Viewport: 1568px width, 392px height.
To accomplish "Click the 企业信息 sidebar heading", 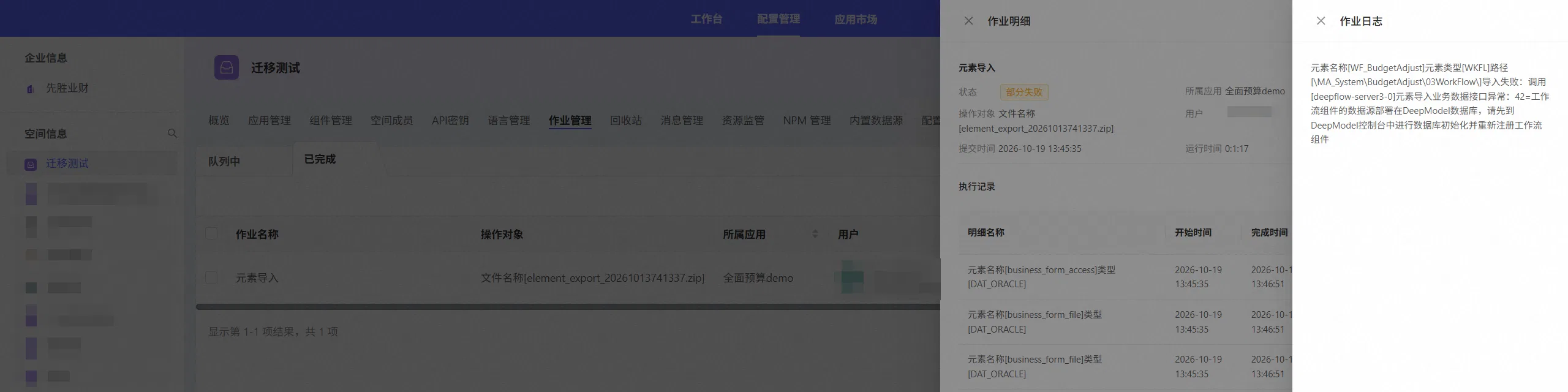I will tap(46, 58).
